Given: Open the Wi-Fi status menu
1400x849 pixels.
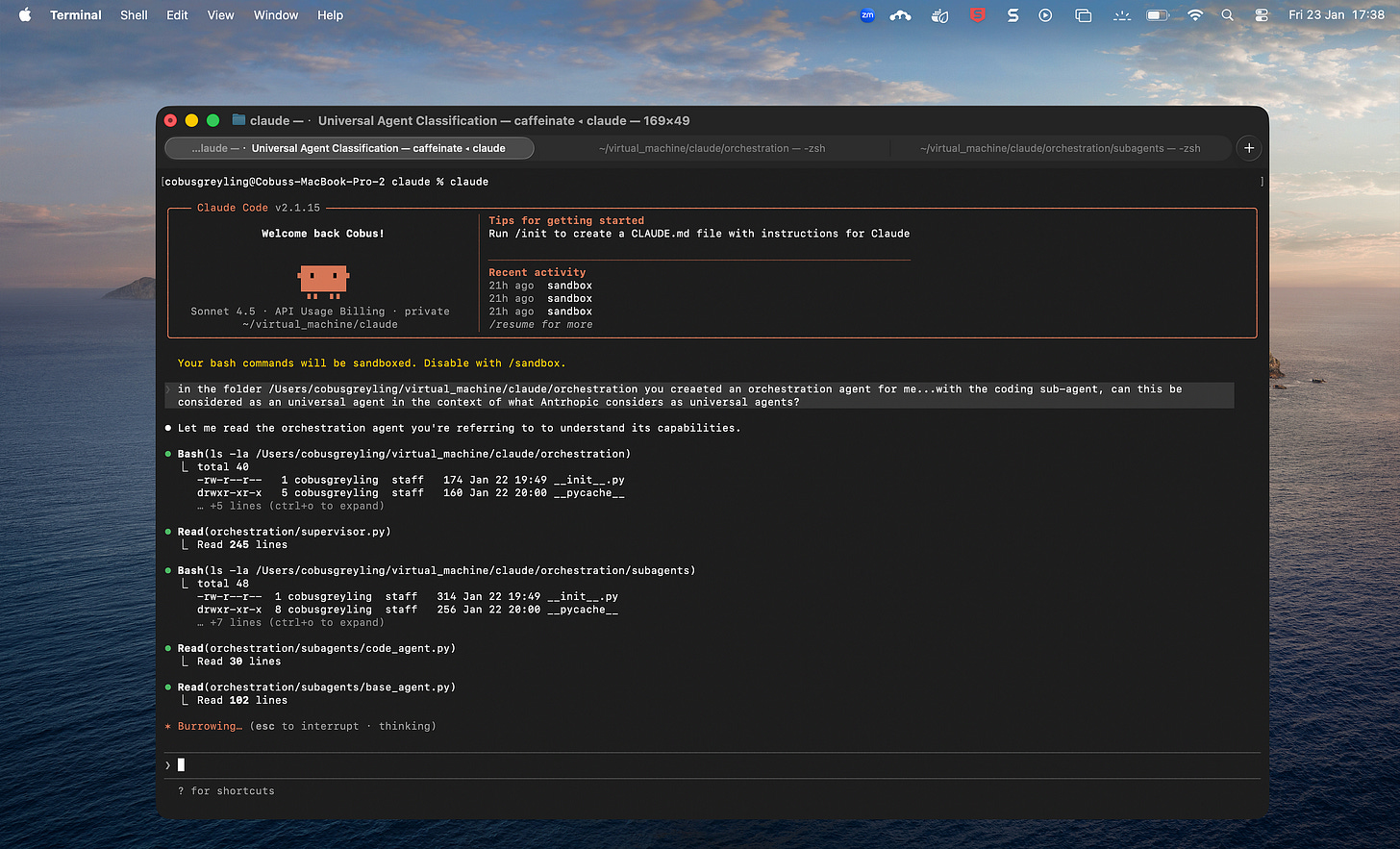Looking at the screenshot, I should [1195, 14].
